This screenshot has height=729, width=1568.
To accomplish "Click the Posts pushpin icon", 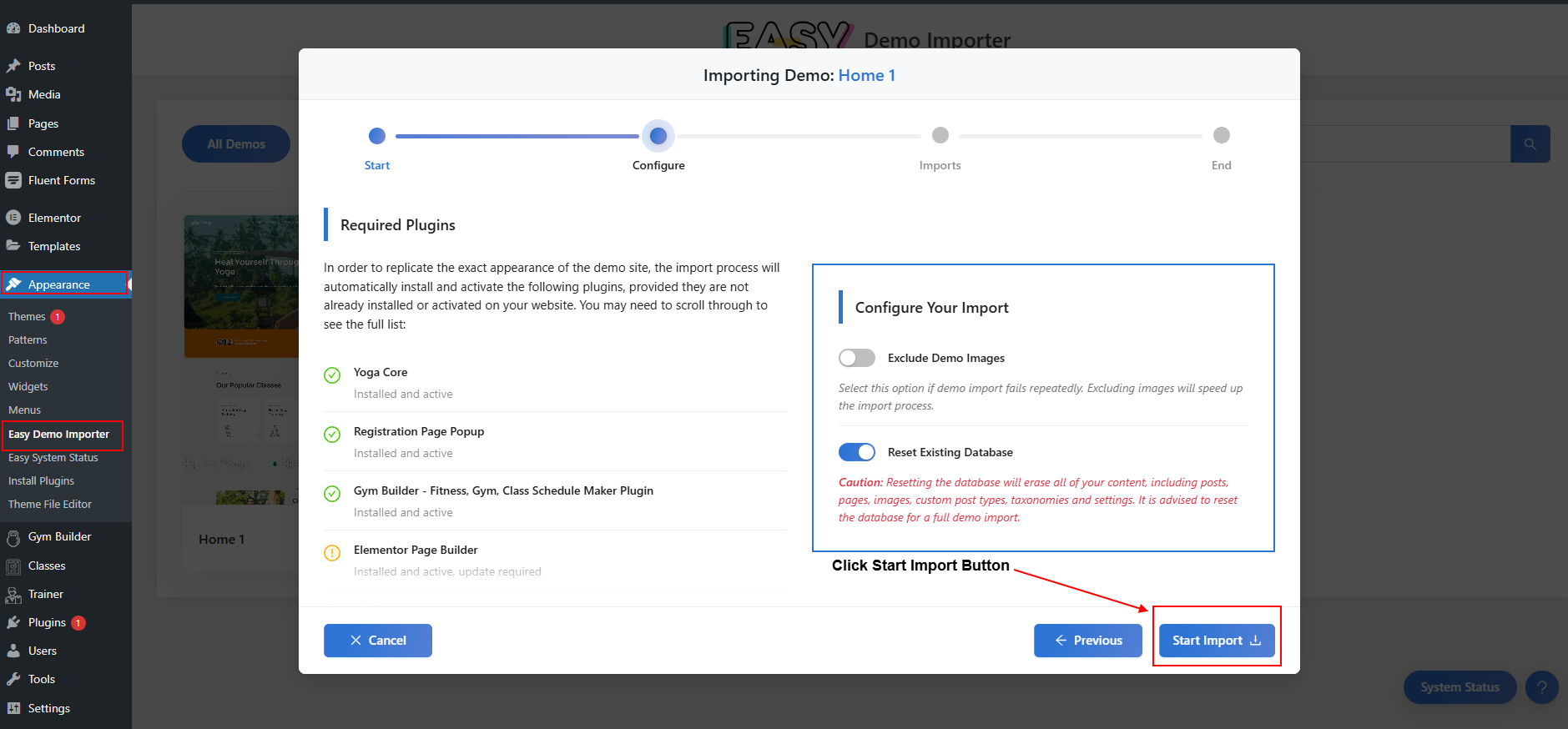I will [13, 66].
